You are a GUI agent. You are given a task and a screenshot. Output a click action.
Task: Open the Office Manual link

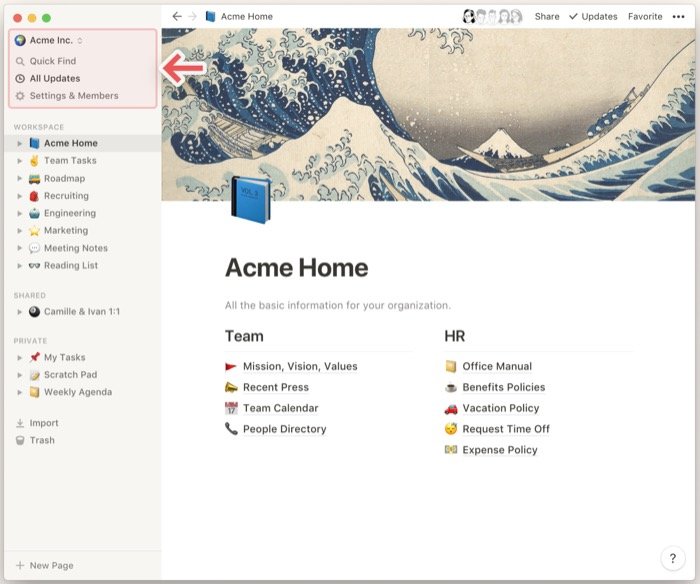(x=496, y=367)
